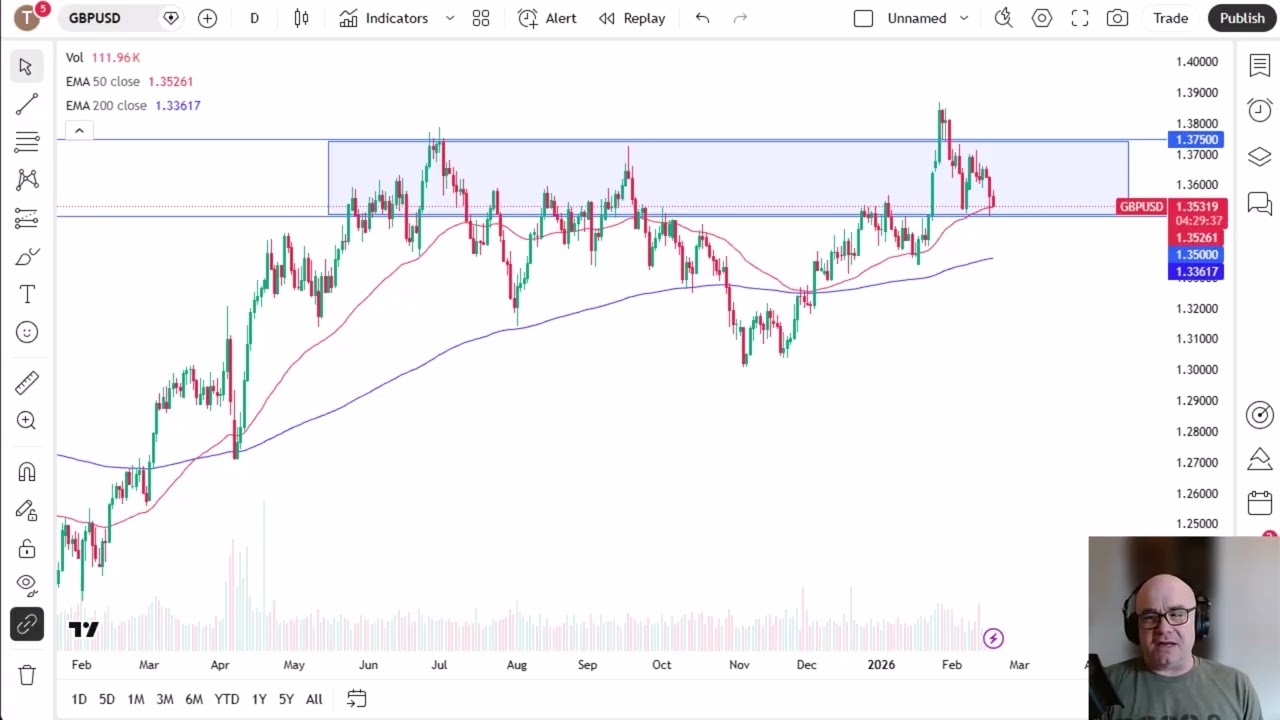The image size is (1280, 720).
Task: Click the lightning event marker near Feb
Action: pos(993,638)
